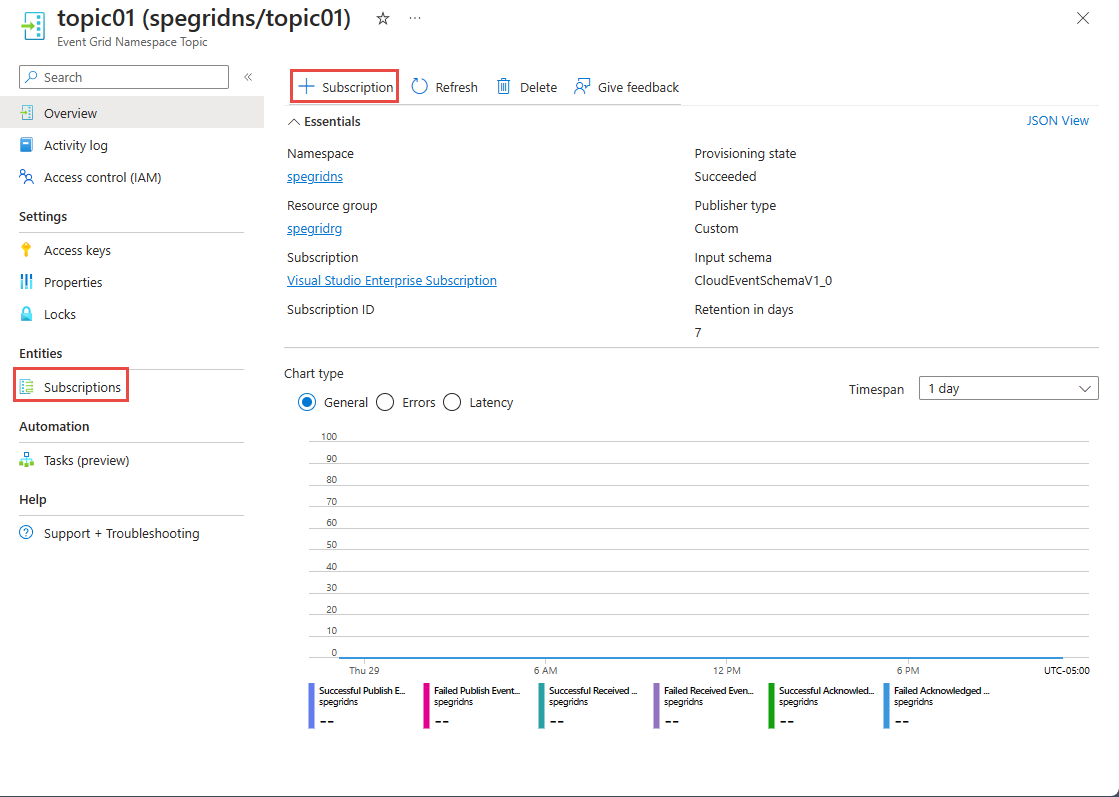This screenshot has width=1119, height=797.
Task: Open Give feedback
Action: 627,86
